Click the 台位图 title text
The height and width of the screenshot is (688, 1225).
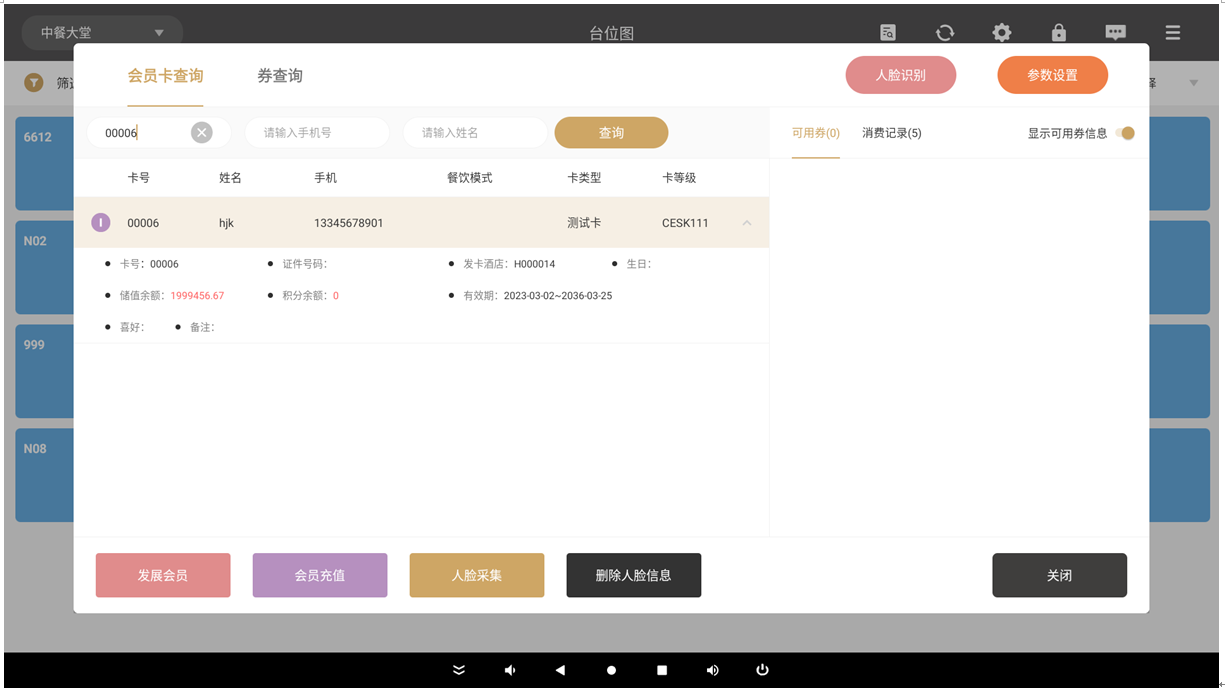pyautogui.click(x=612, y=33)
